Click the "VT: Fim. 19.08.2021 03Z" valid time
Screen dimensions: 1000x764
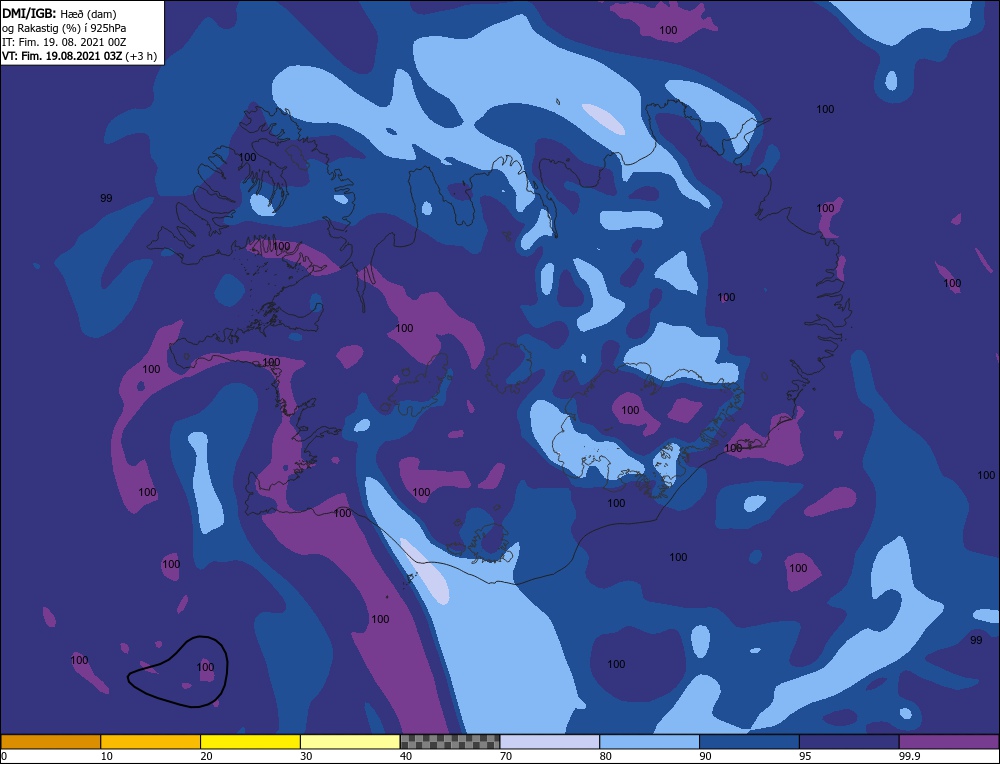(x=64, y=56)
